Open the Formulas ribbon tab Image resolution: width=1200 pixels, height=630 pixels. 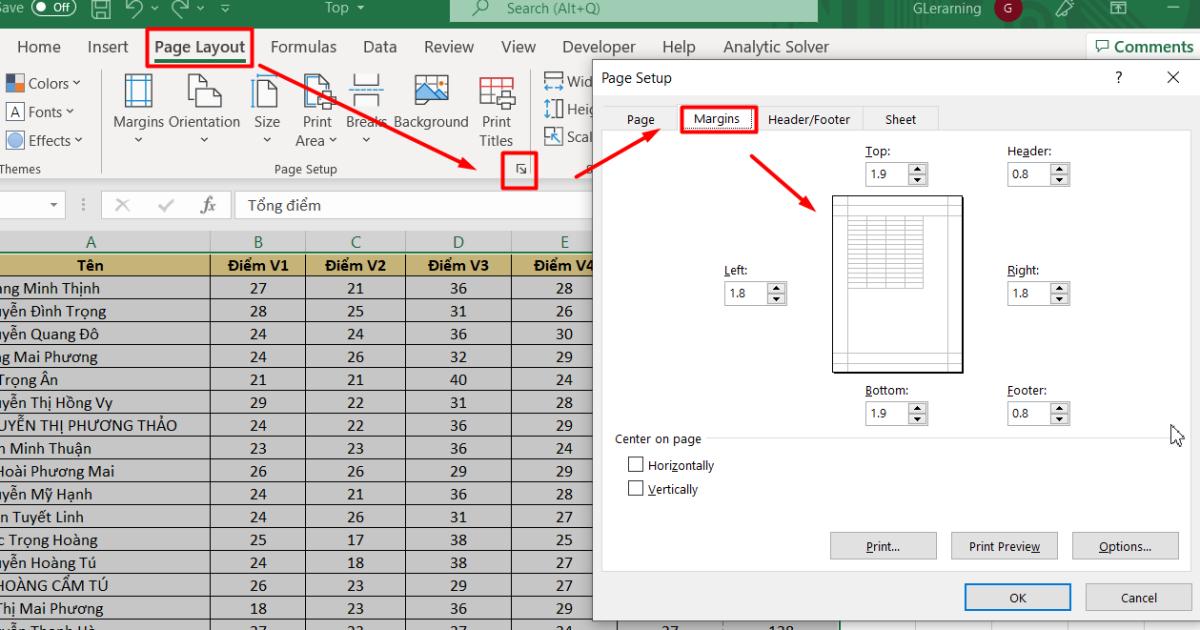303,47
